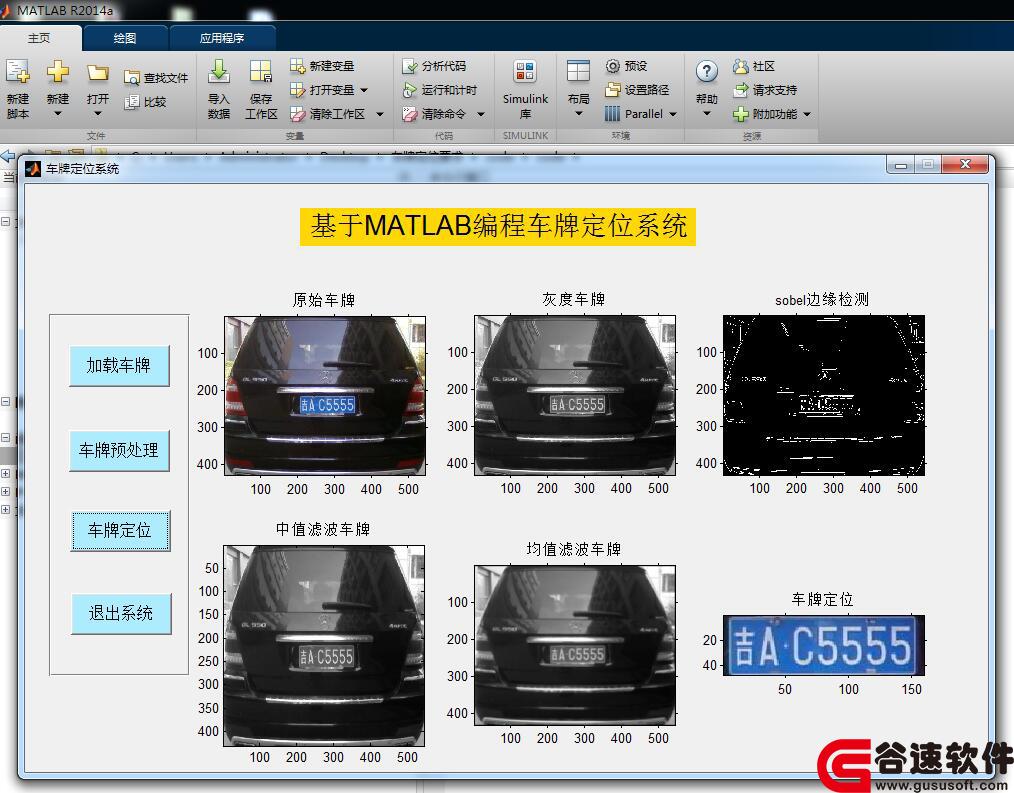Switch to the Apps (应用程序) tab
The image size is (1014, 793).
click(222, 38)
